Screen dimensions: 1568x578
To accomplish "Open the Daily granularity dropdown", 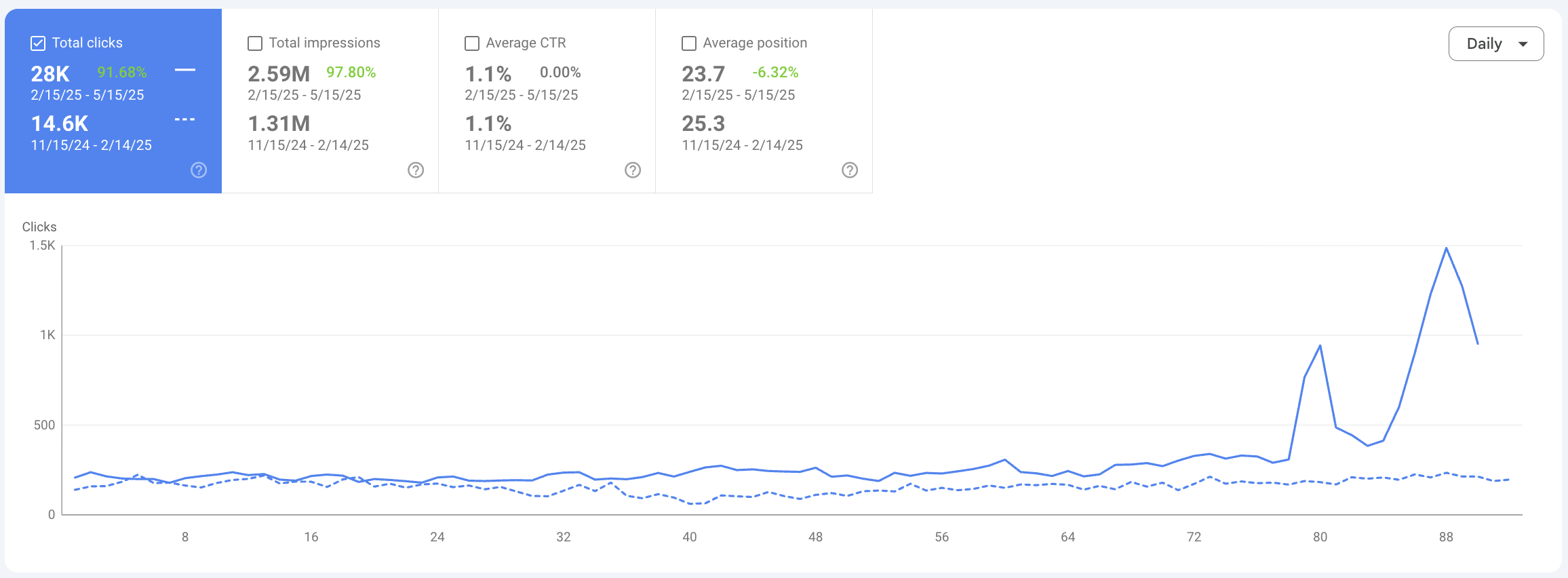I will coord(1495,44).
